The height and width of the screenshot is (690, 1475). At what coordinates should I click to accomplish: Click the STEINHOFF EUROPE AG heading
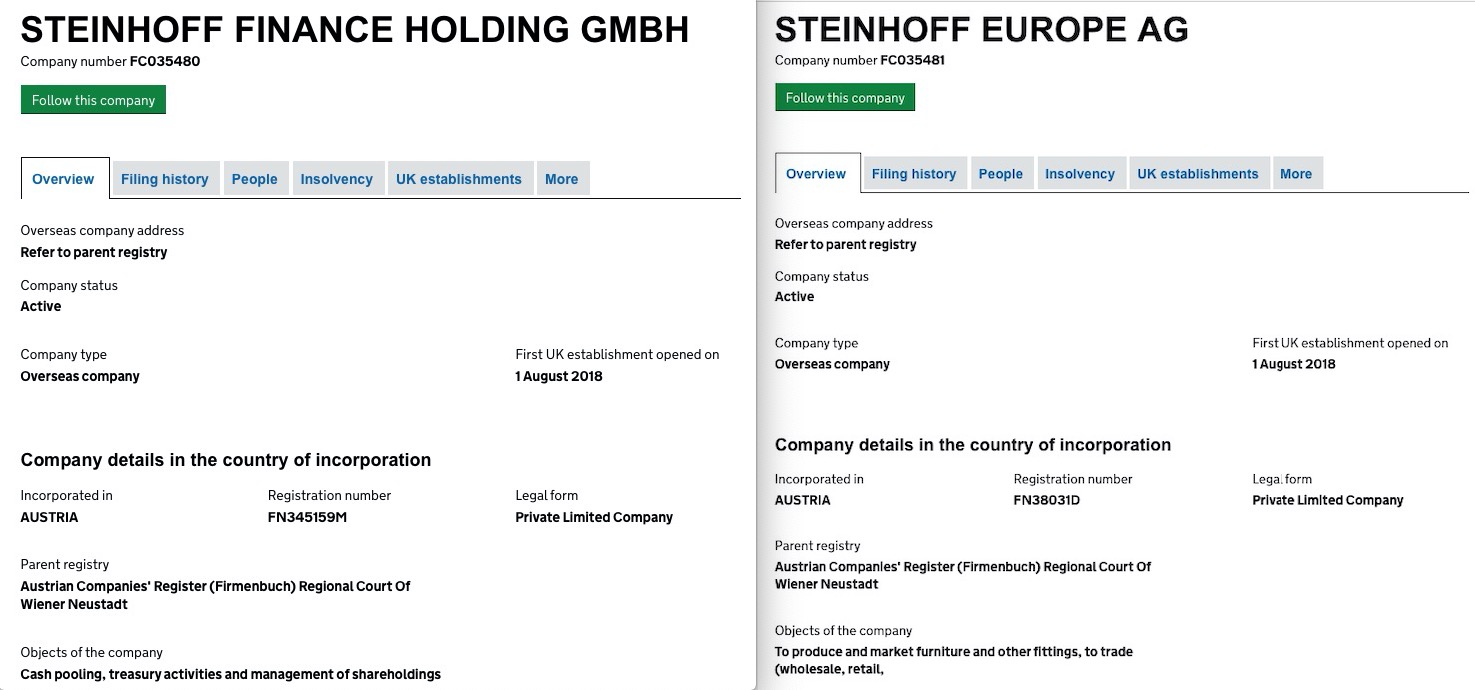(x=981, y=29)
